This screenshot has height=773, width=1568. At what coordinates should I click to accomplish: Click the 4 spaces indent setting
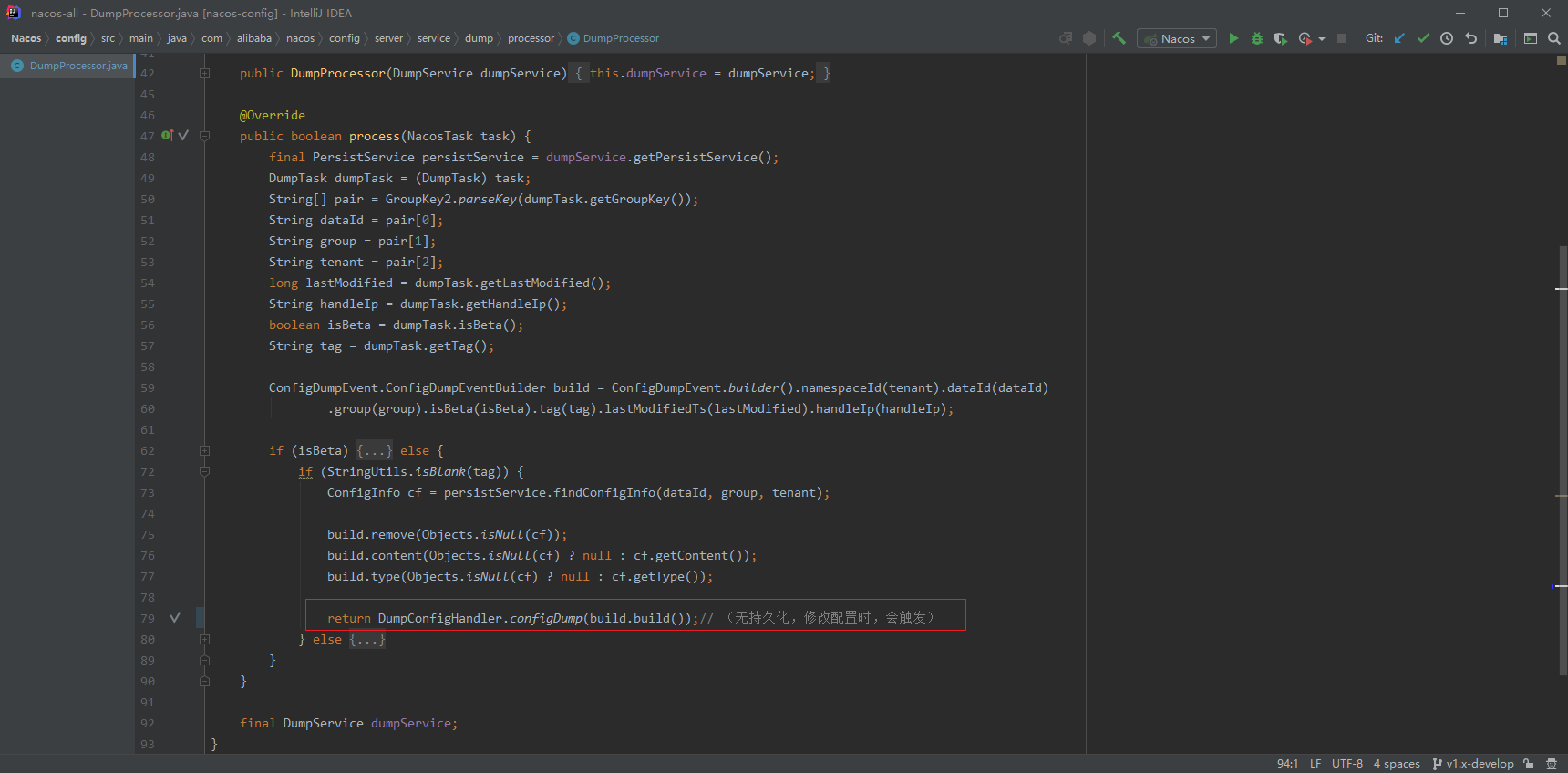tap(1397, 764)
